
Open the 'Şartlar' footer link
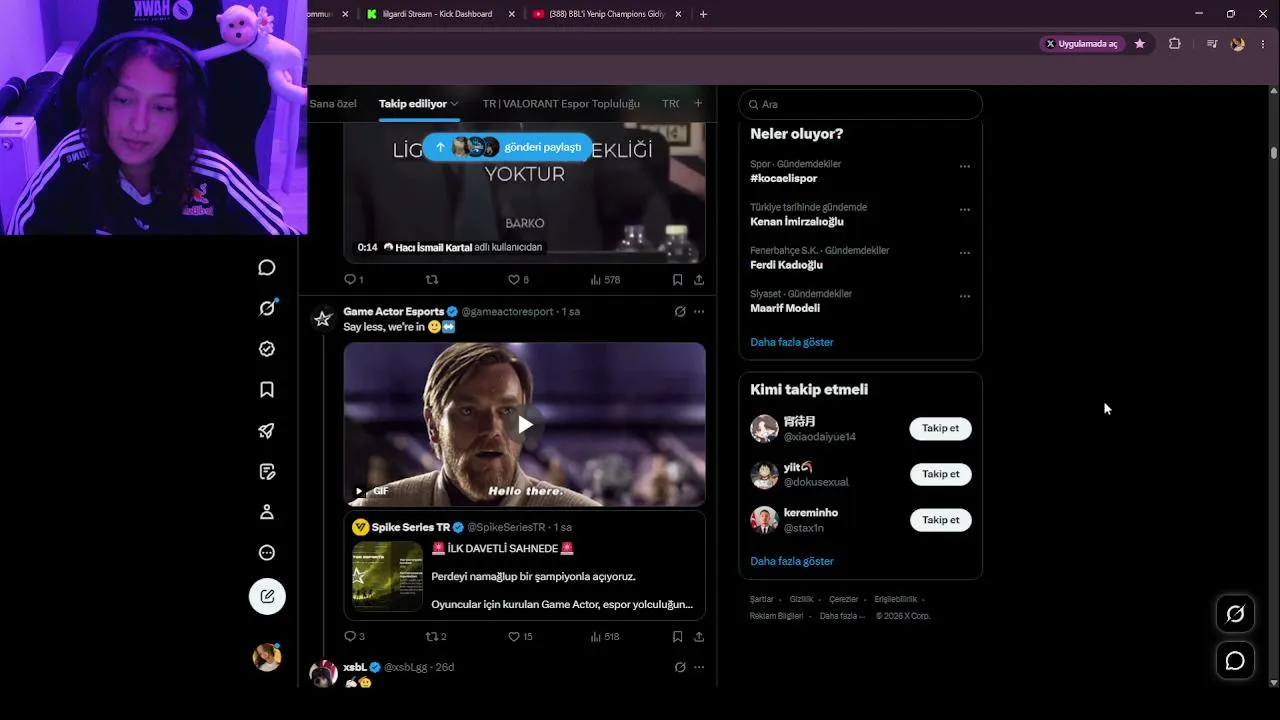pyautogui.click(x=762, y=599)
